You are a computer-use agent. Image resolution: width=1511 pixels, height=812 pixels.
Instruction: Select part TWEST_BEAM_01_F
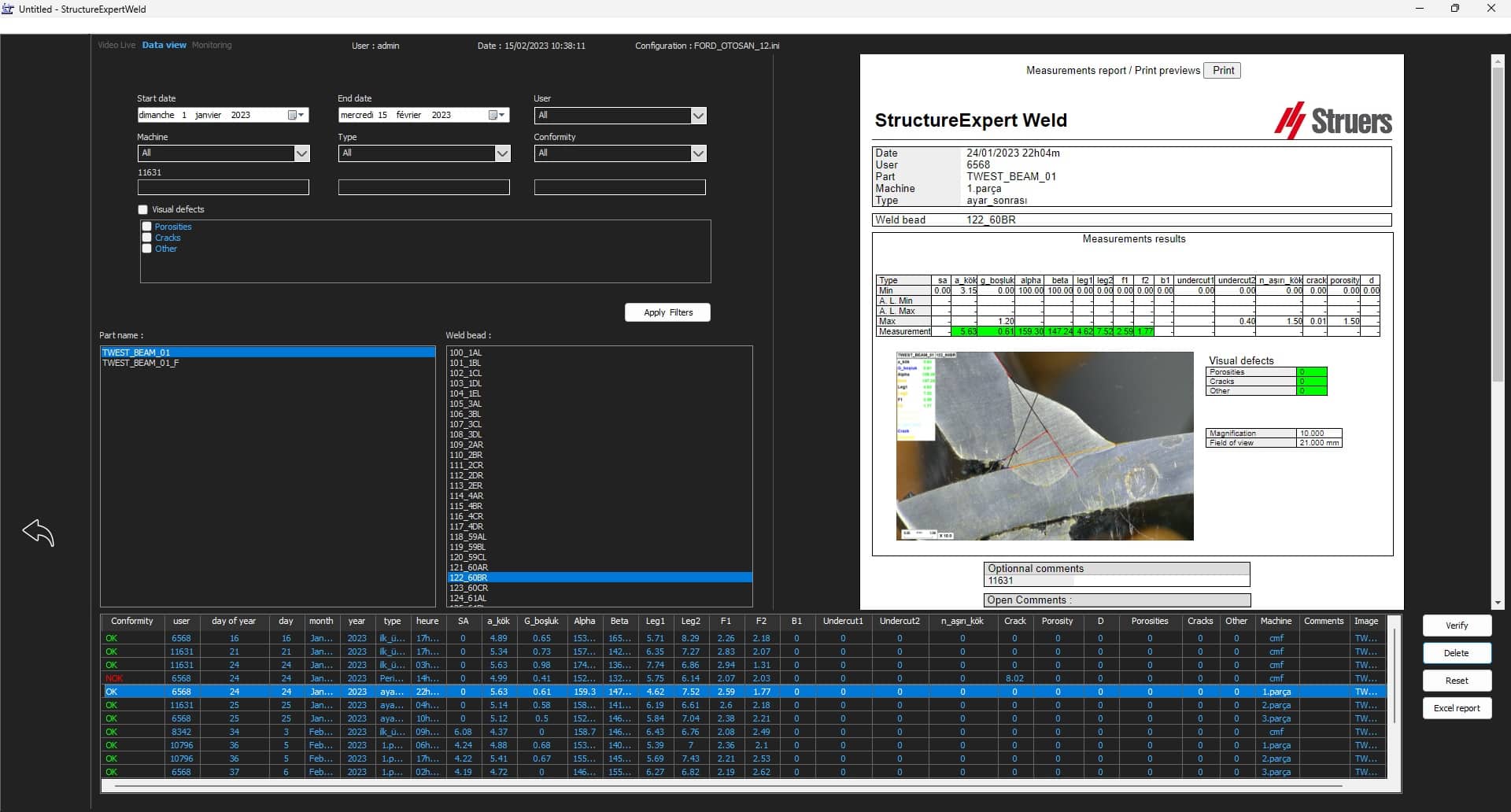pos(268,363)
